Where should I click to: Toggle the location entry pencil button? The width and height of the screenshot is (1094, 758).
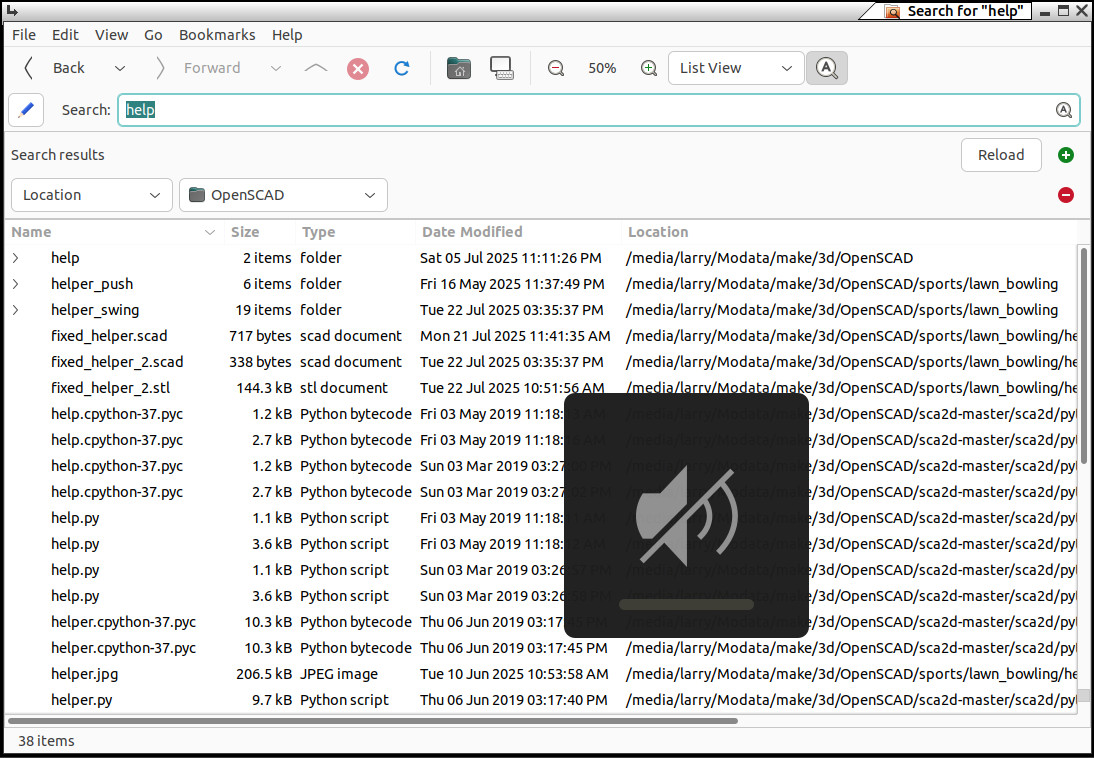point(26,110)
